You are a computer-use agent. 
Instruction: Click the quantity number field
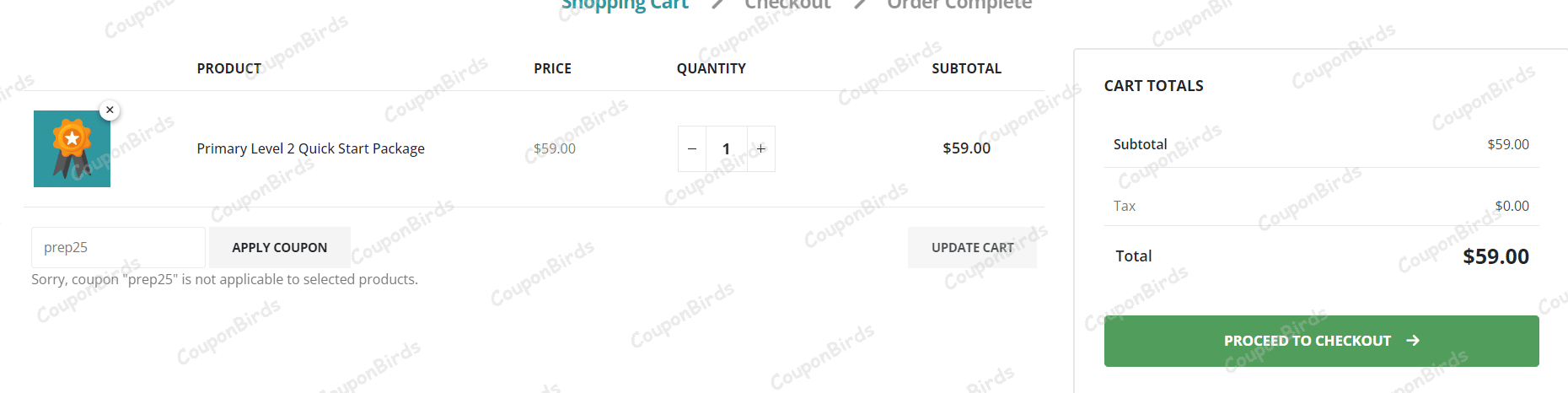(x=726, y=149)
